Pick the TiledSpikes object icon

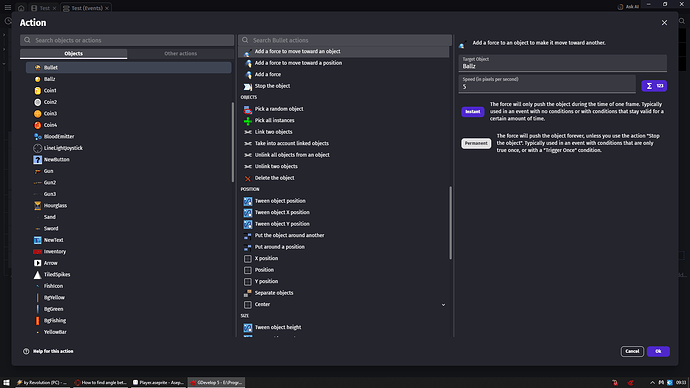point(37,275)
